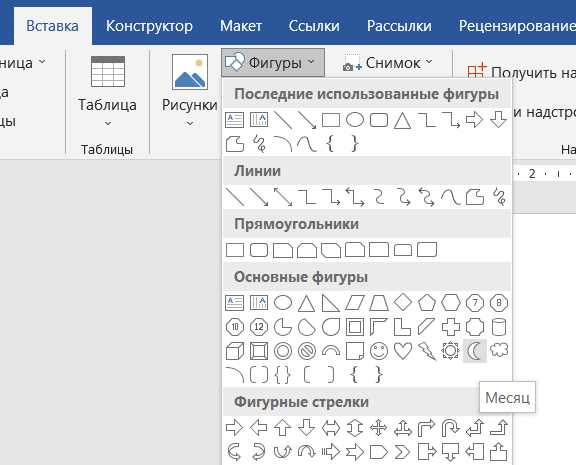Choose the Octagon shape labeled 8
The width and height of the screenshot is (576, 465).
click(x=498, y=303)
